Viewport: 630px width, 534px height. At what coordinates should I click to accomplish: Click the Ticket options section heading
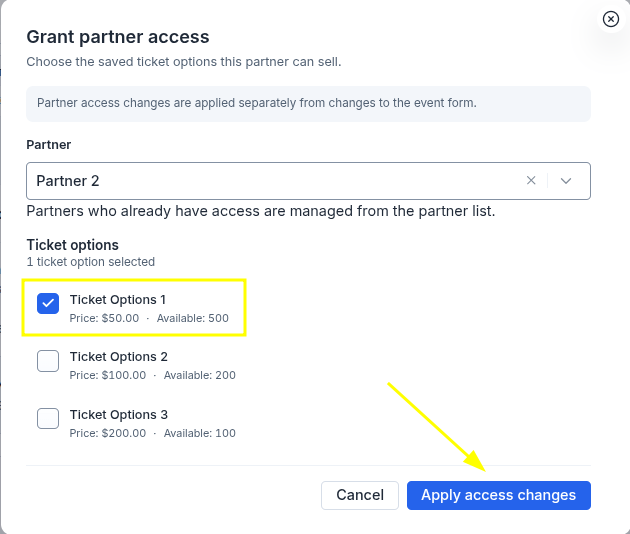coord(73,245)
